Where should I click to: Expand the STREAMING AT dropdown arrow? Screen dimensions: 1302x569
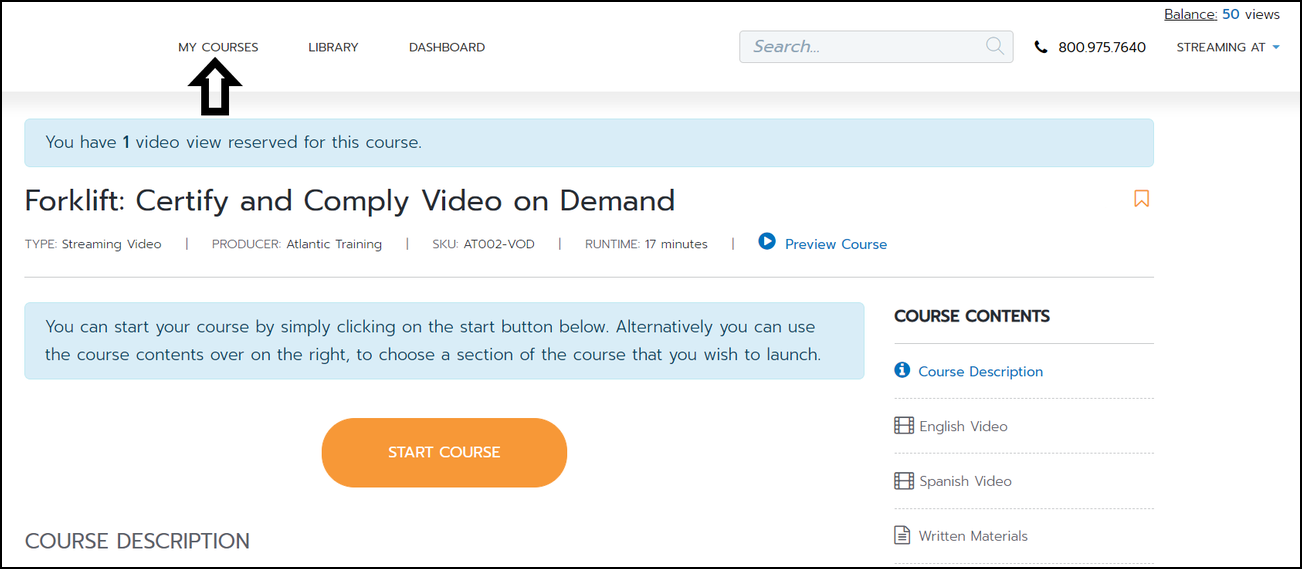point(1275,47)
